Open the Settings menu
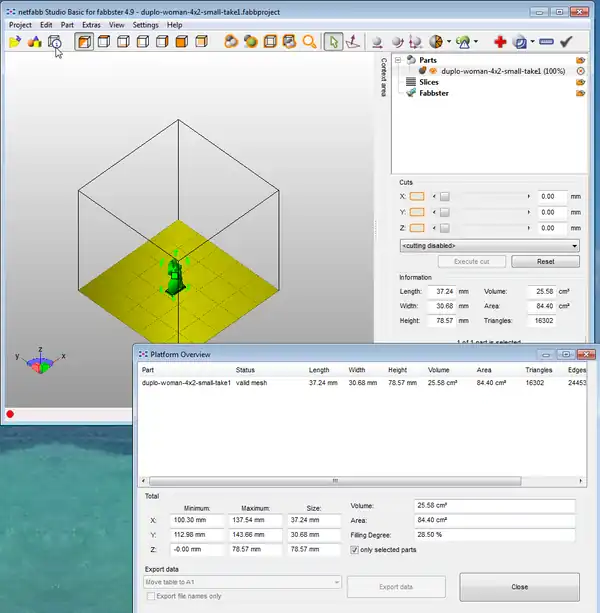This screenshot has height=613, width=600. [146, 24]
